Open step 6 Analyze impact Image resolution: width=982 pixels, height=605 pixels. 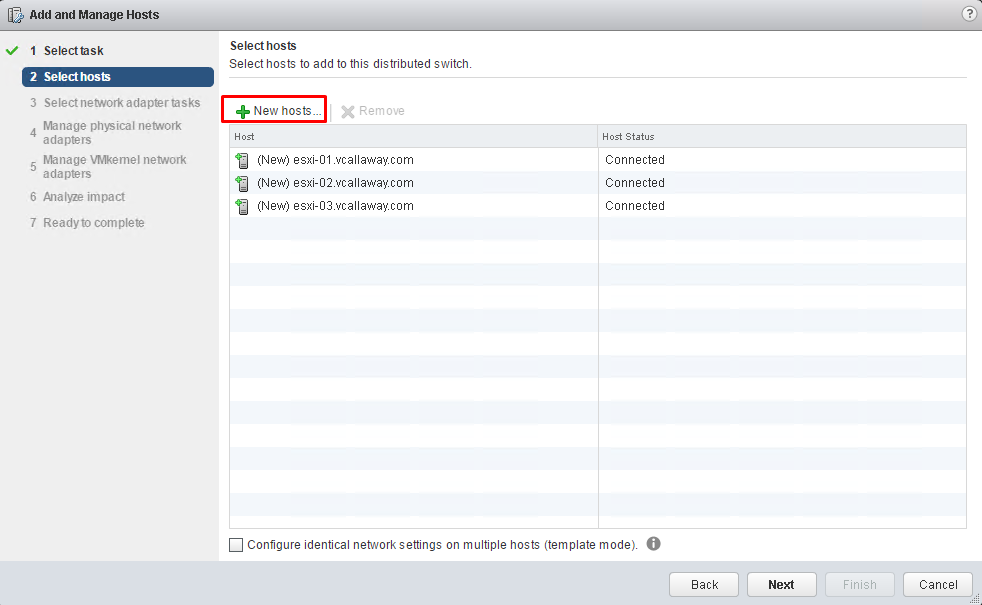click(x=78, y=197)
